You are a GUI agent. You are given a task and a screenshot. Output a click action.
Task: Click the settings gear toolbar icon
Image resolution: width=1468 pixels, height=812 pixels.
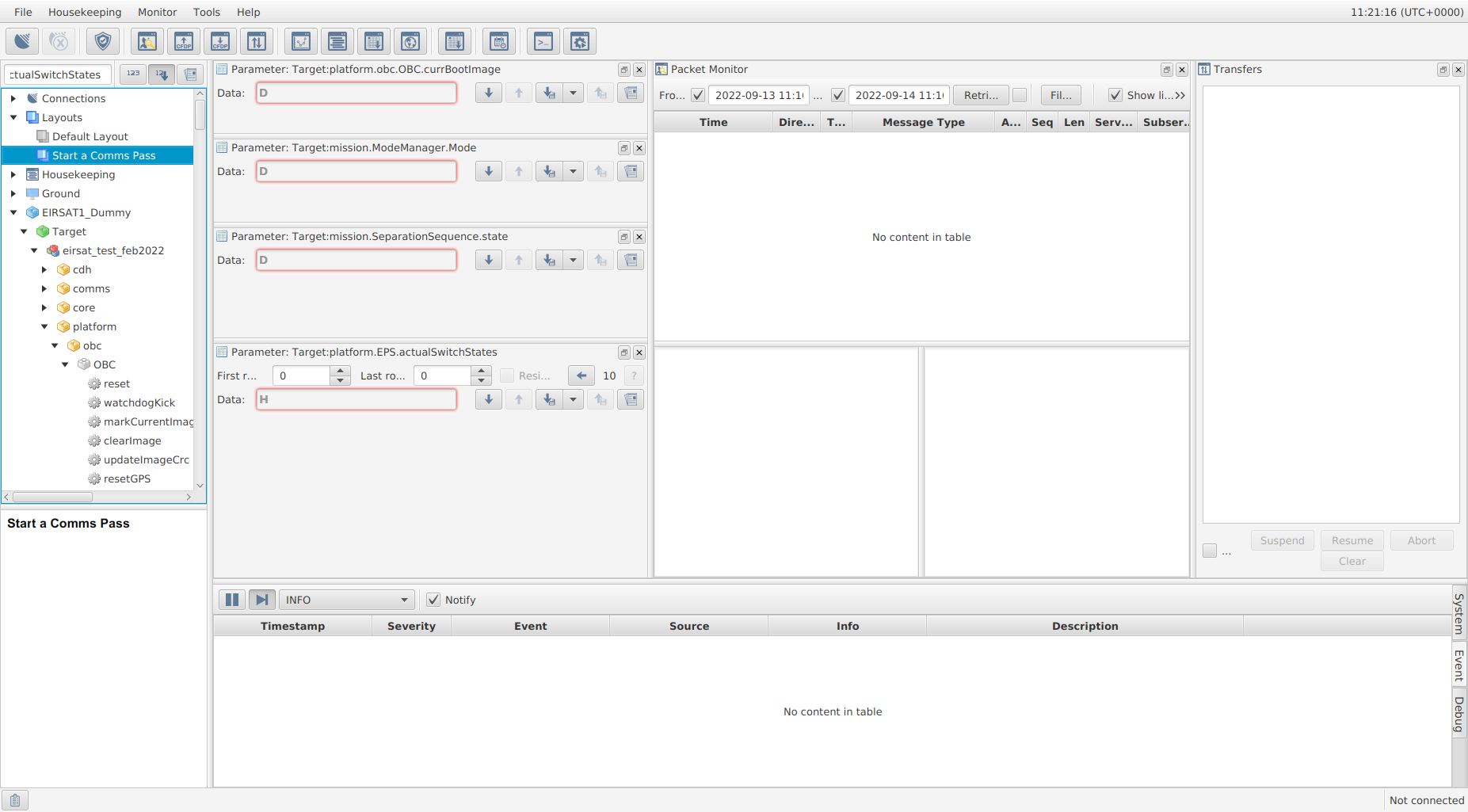[x=580, y=41]
